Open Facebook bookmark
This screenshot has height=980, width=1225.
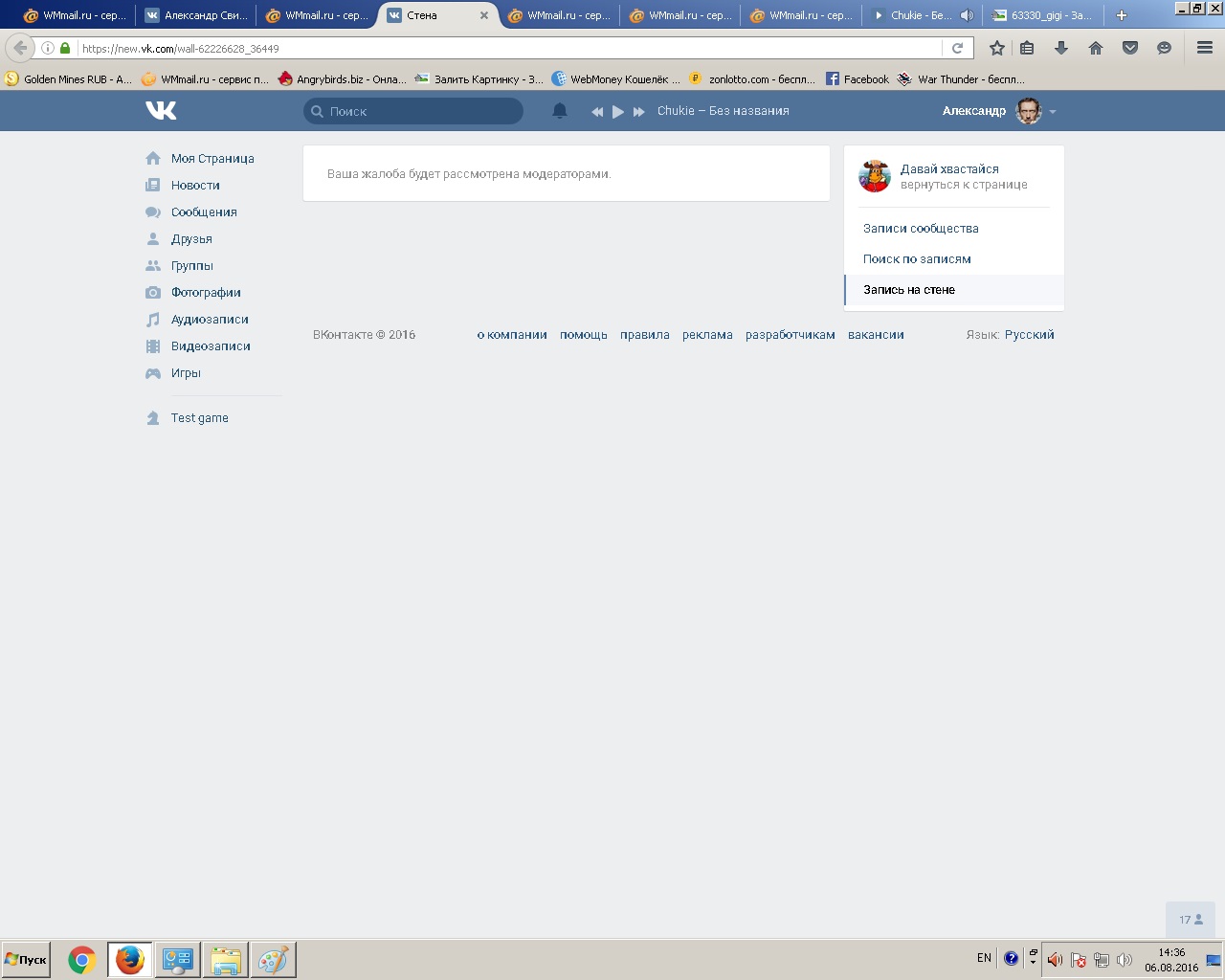857,79
